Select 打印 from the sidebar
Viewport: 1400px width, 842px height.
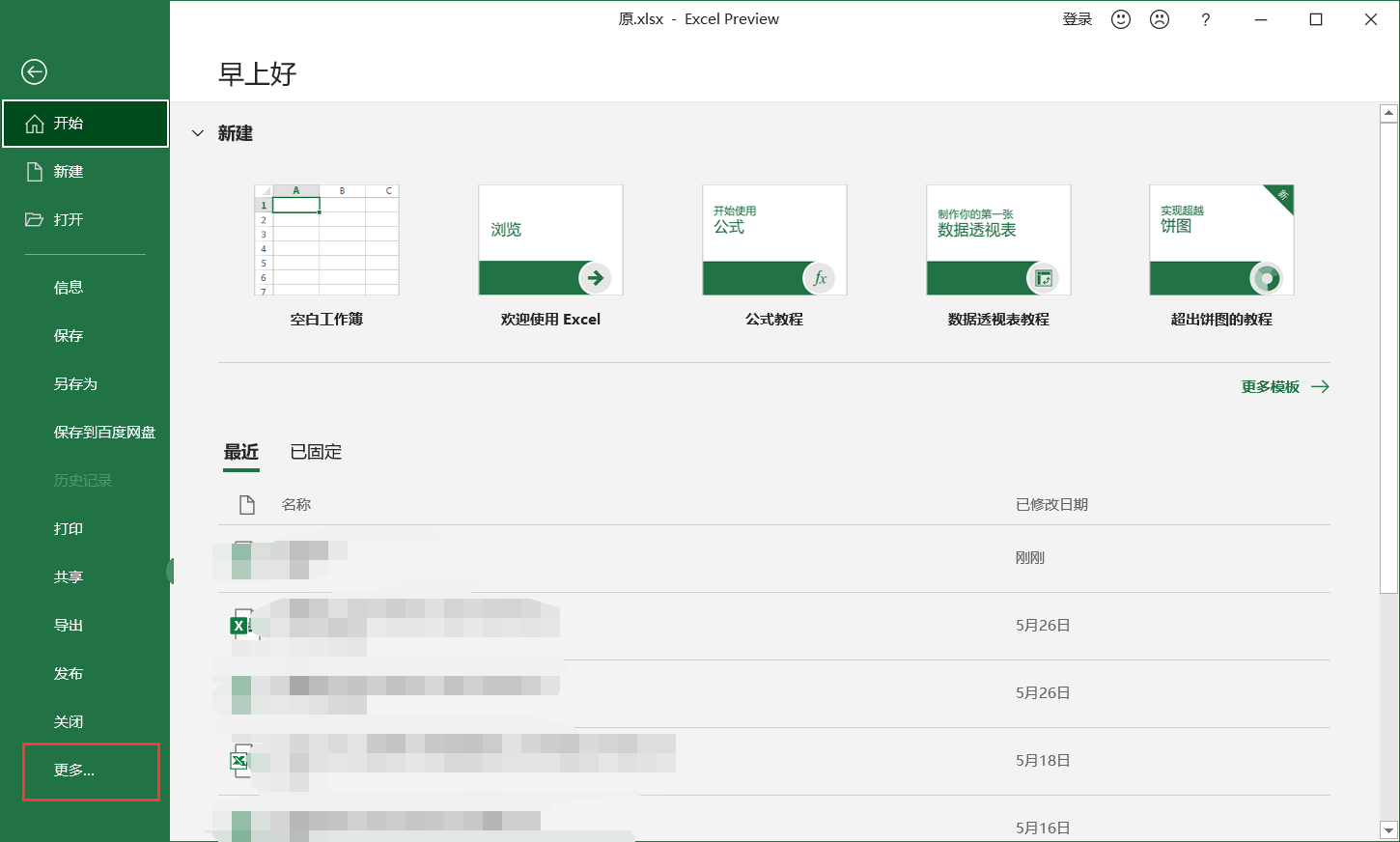69,528
